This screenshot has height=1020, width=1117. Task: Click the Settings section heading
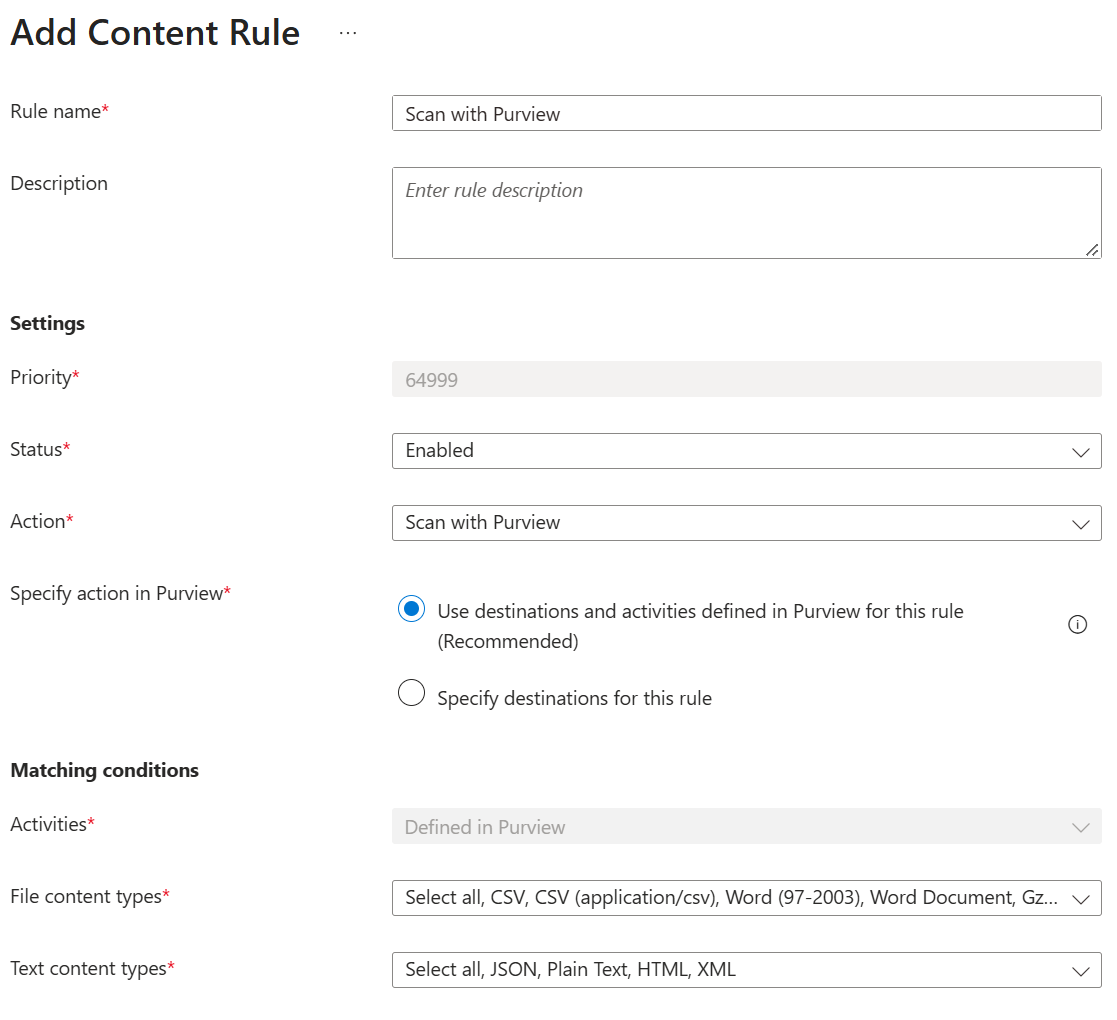pyautogui.click(x=47, y=323)
